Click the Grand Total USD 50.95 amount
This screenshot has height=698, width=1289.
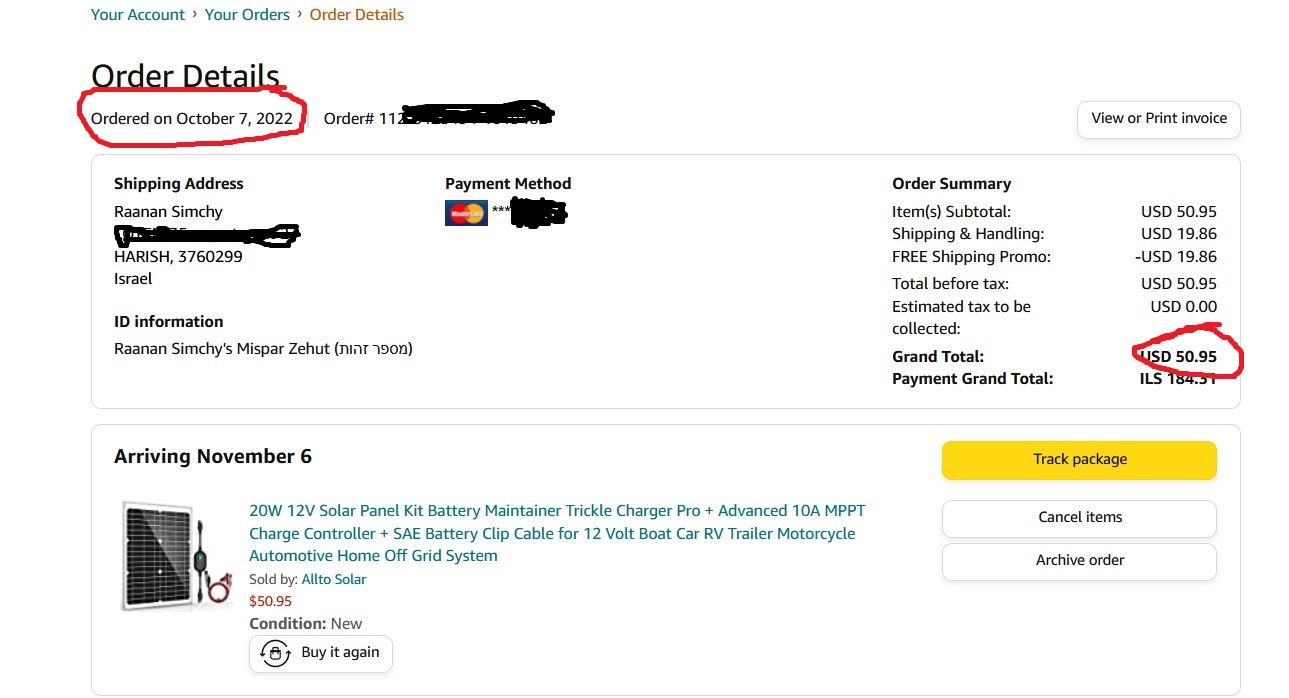(x=1179, y=357)
